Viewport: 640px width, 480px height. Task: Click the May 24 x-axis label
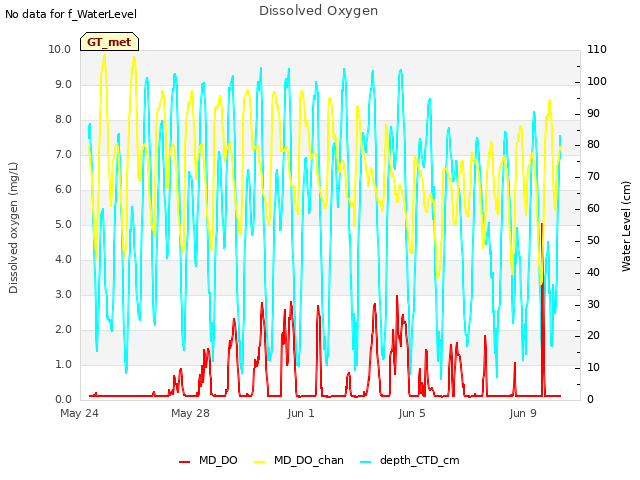(79, 413)
